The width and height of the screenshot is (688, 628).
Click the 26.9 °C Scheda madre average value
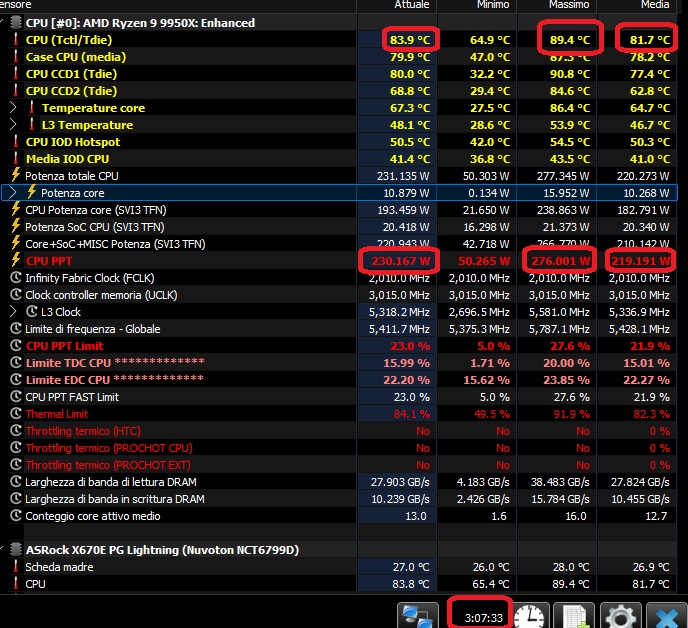point(651,567)
